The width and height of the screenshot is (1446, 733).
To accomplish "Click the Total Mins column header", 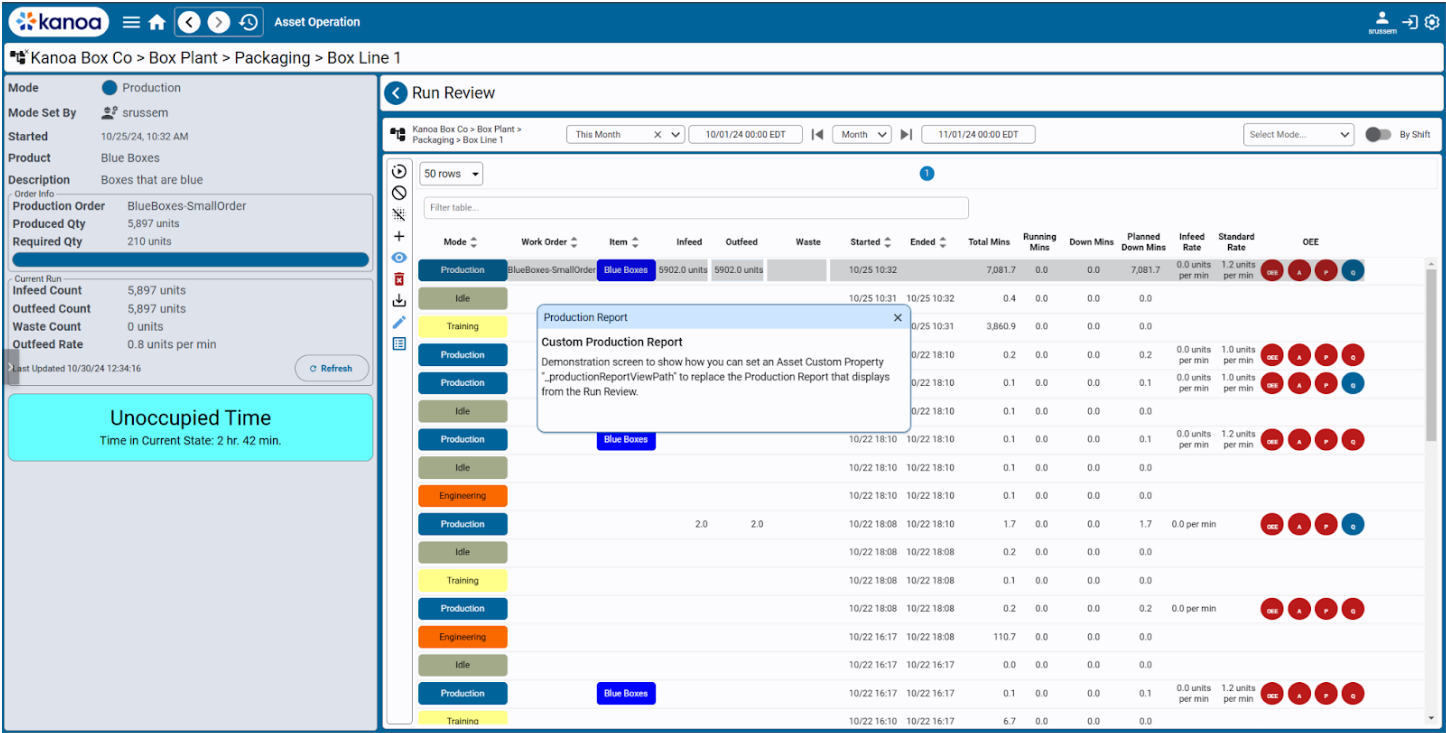I will coord(989,242).
